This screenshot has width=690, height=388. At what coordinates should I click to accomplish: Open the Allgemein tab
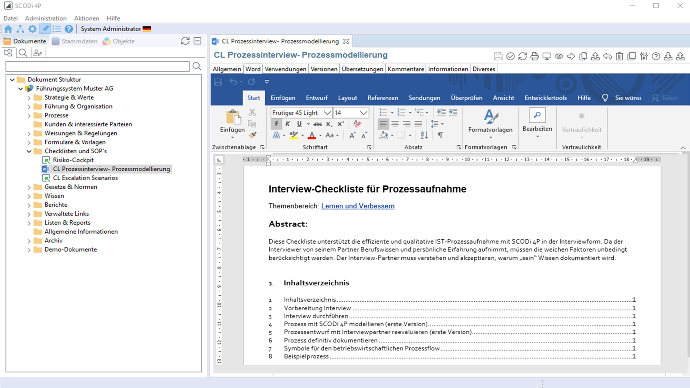pyautogui.click(x=227, y=69)
